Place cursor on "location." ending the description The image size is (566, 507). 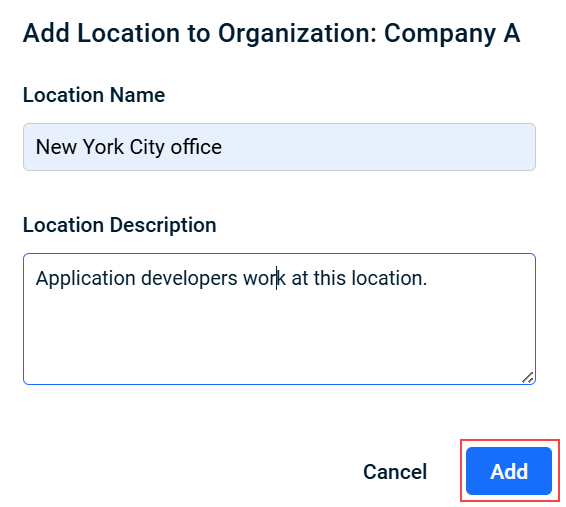click(389, 278)
